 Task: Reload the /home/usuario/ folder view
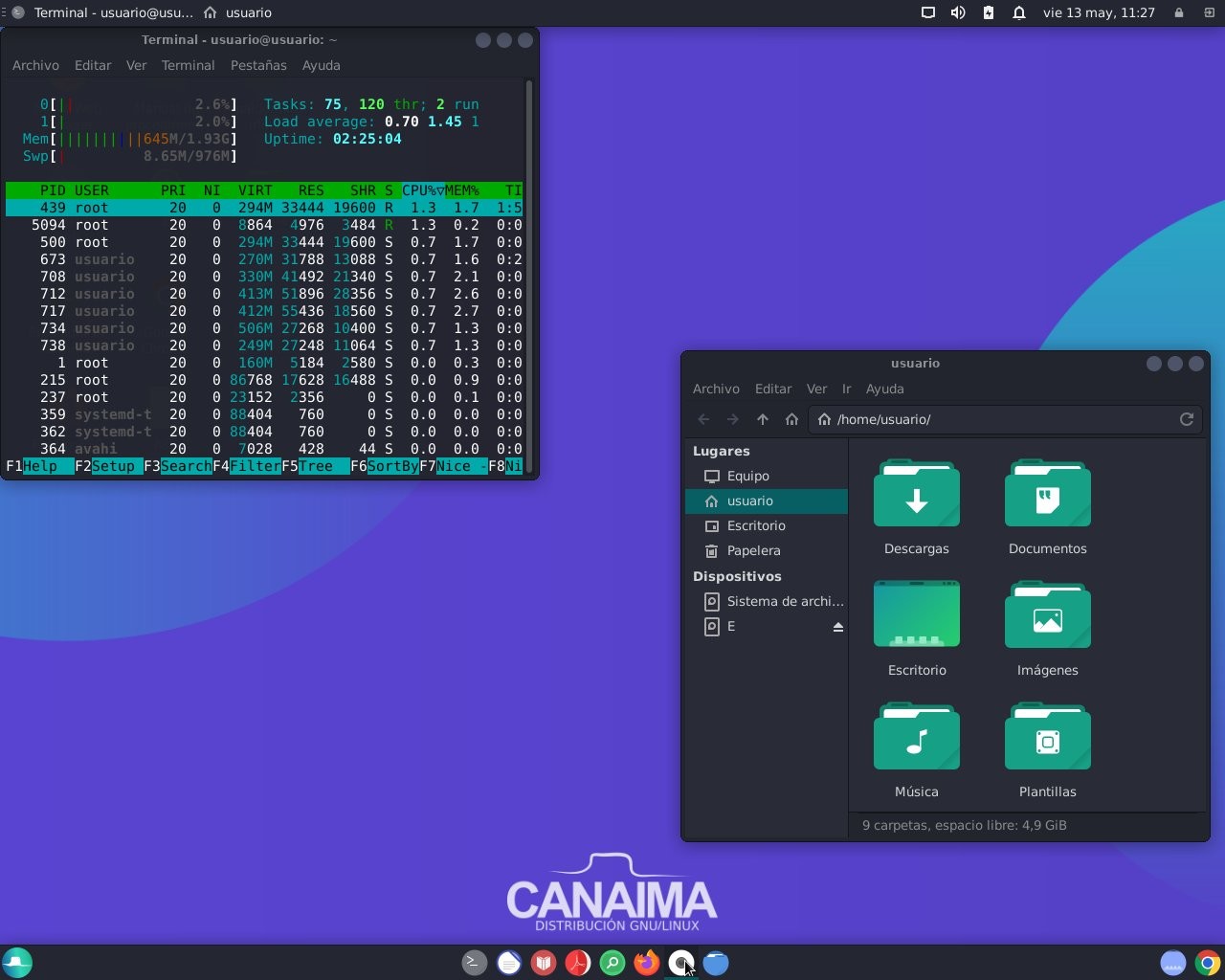tap(1187, 419)
